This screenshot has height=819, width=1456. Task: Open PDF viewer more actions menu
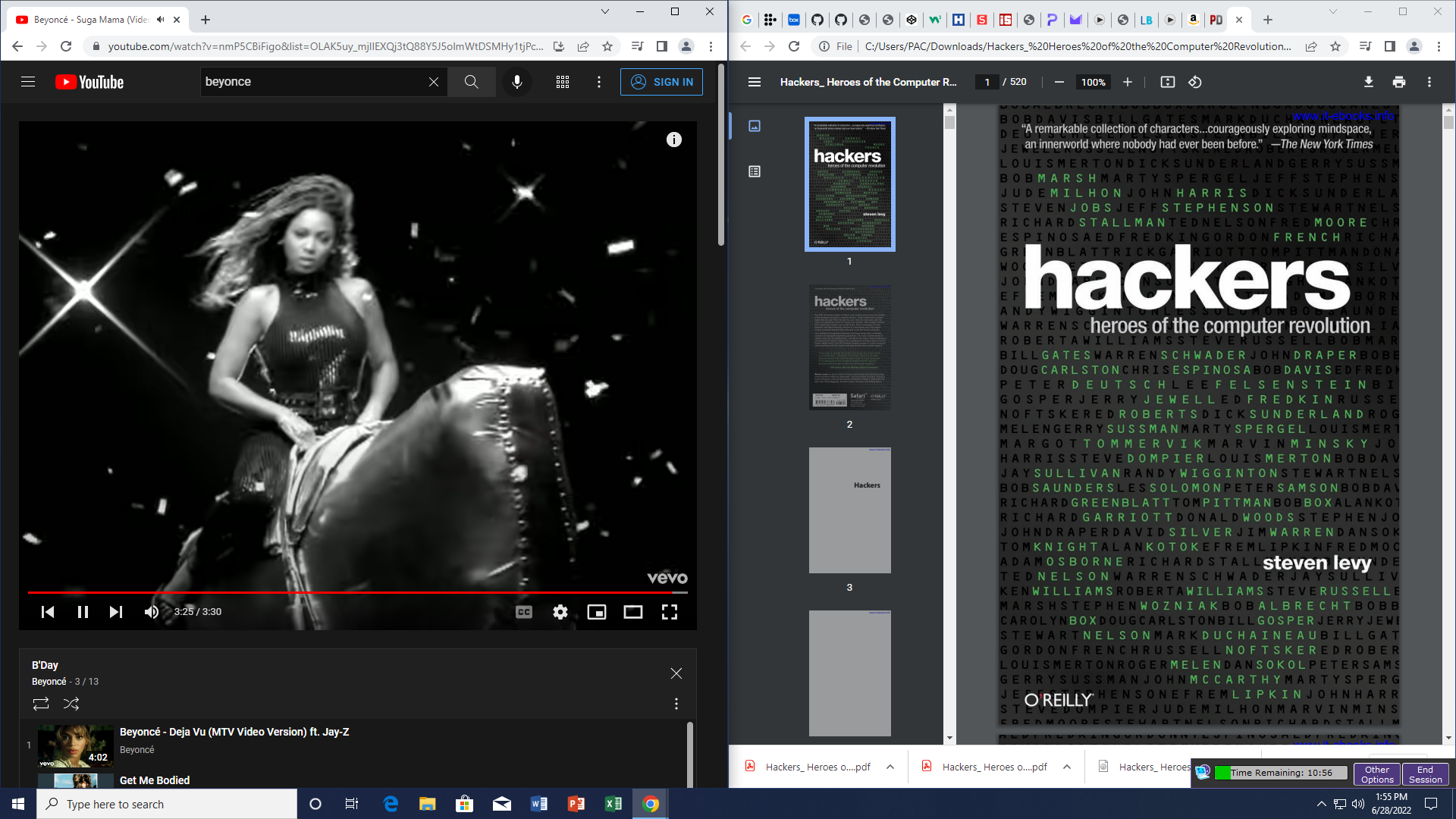coord(1429,82)
